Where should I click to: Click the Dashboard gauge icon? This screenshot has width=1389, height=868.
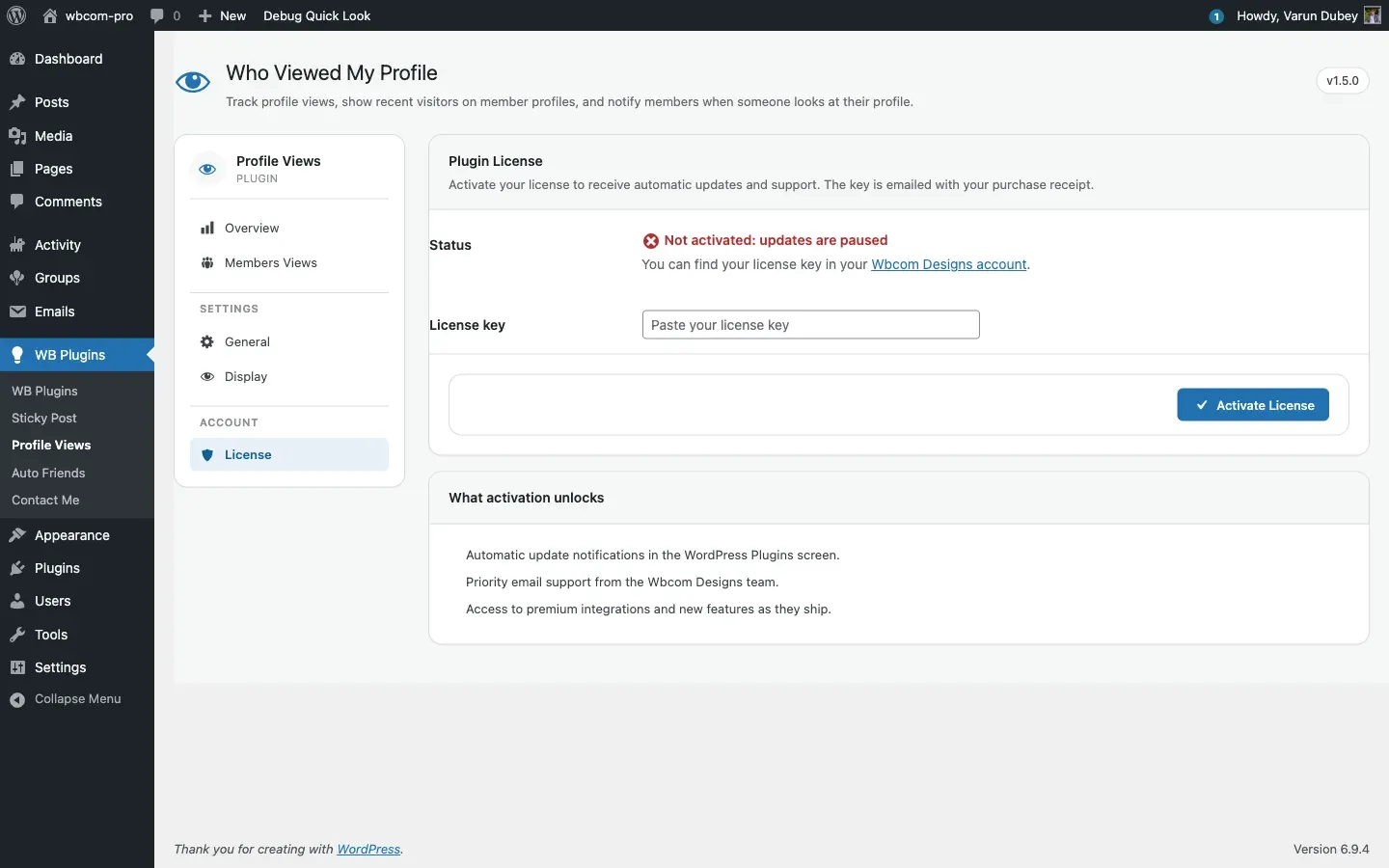[x=17, y=59]
